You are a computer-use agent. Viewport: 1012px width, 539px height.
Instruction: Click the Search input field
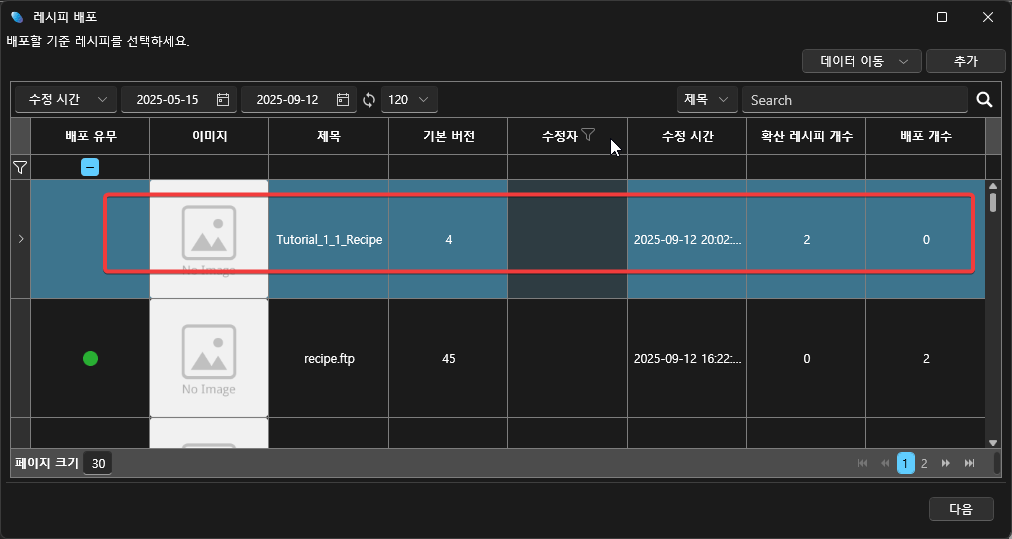coord(855,100)
